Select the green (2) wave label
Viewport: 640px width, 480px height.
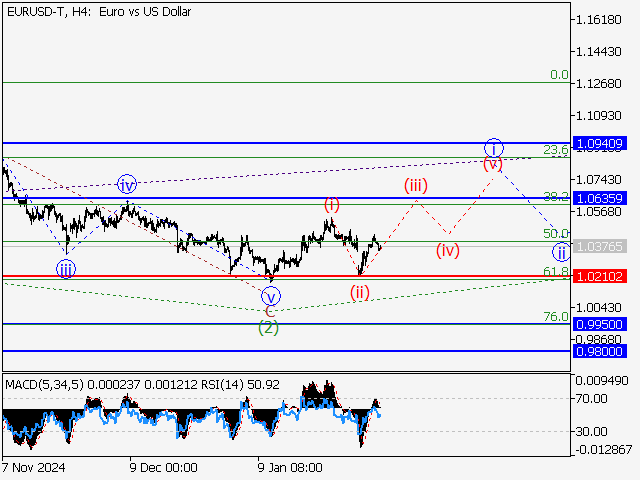[268, 327]
